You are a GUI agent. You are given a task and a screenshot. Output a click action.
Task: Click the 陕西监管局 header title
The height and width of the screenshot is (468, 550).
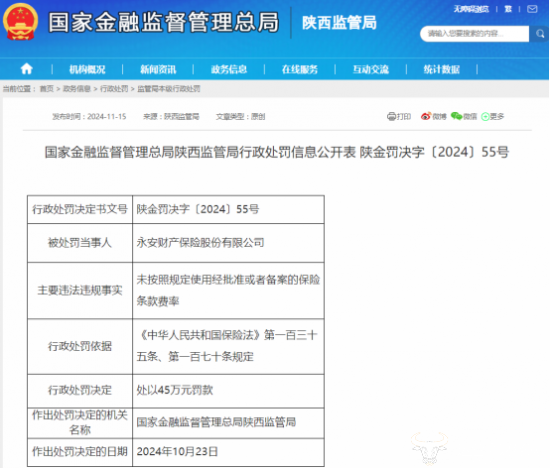pos(339,22)
